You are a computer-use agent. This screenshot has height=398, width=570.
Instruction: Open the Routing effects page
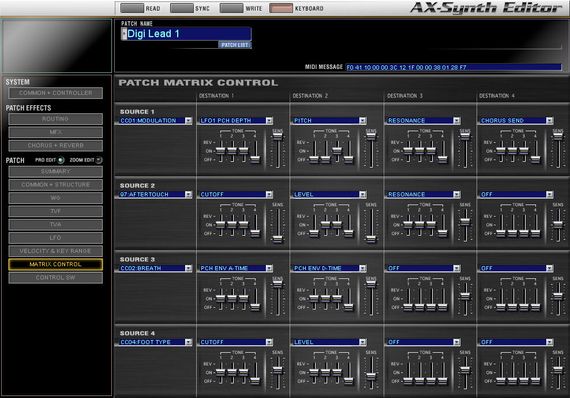(x=56, y=119)
